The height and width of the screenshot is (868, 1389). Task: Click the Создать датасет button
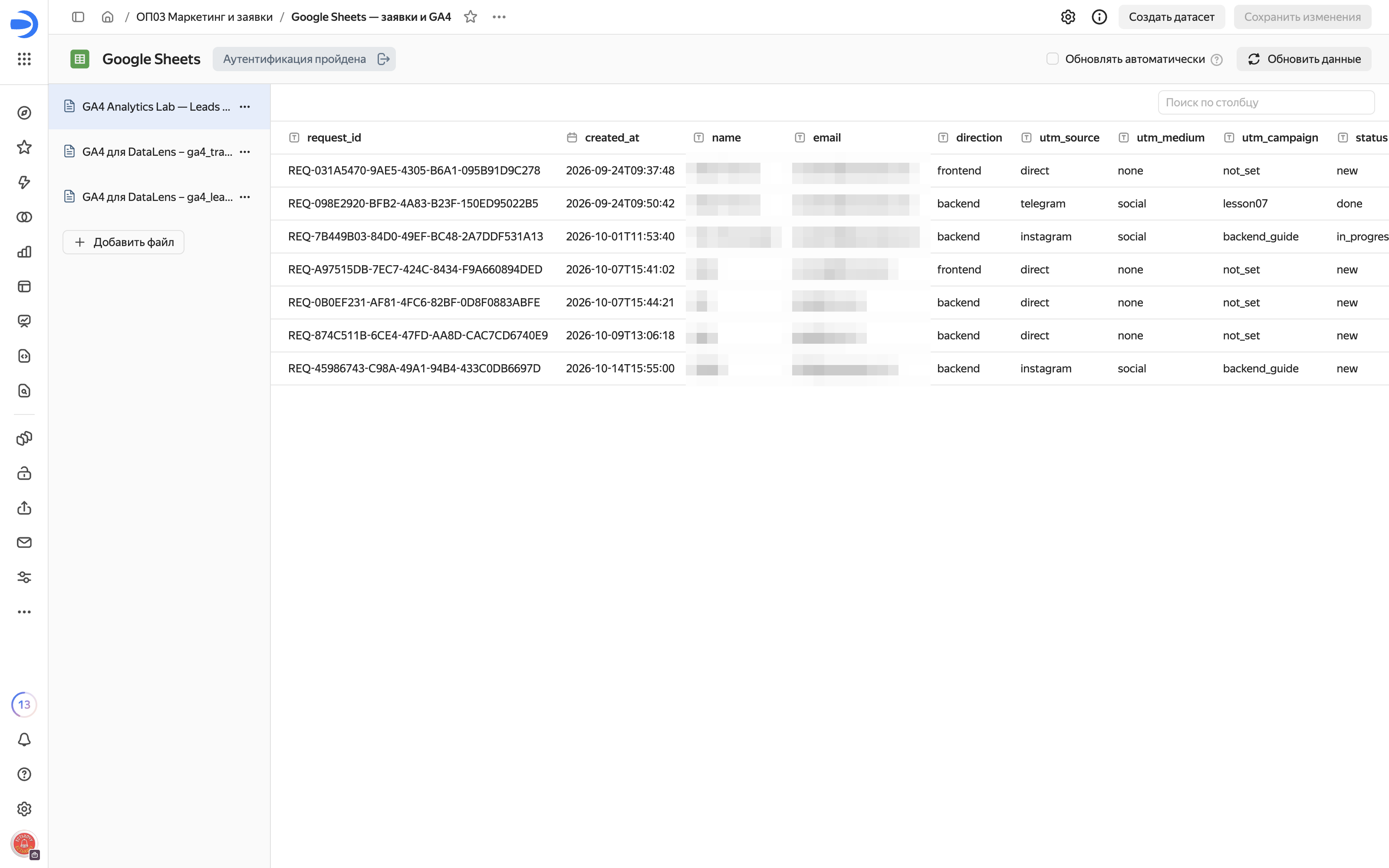[1171, 16]
